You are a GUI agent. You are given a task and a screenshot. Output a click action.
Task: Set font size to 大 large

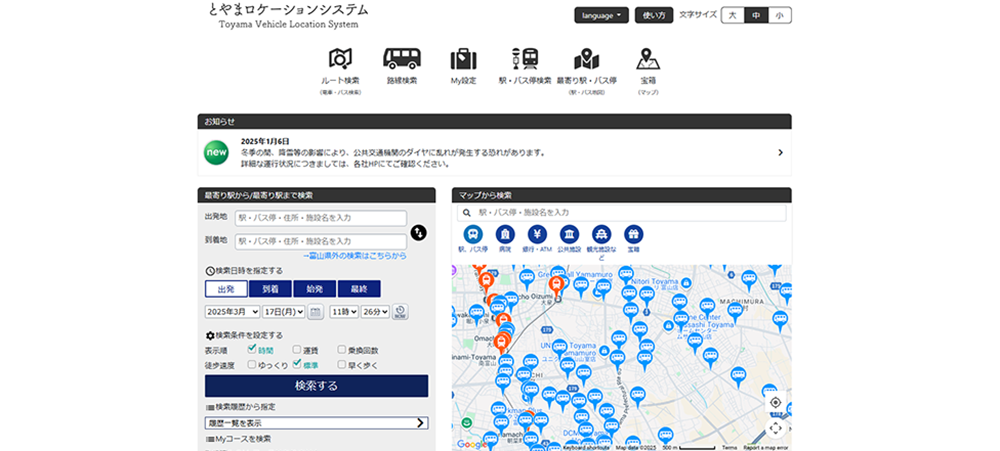coord(732,15)
